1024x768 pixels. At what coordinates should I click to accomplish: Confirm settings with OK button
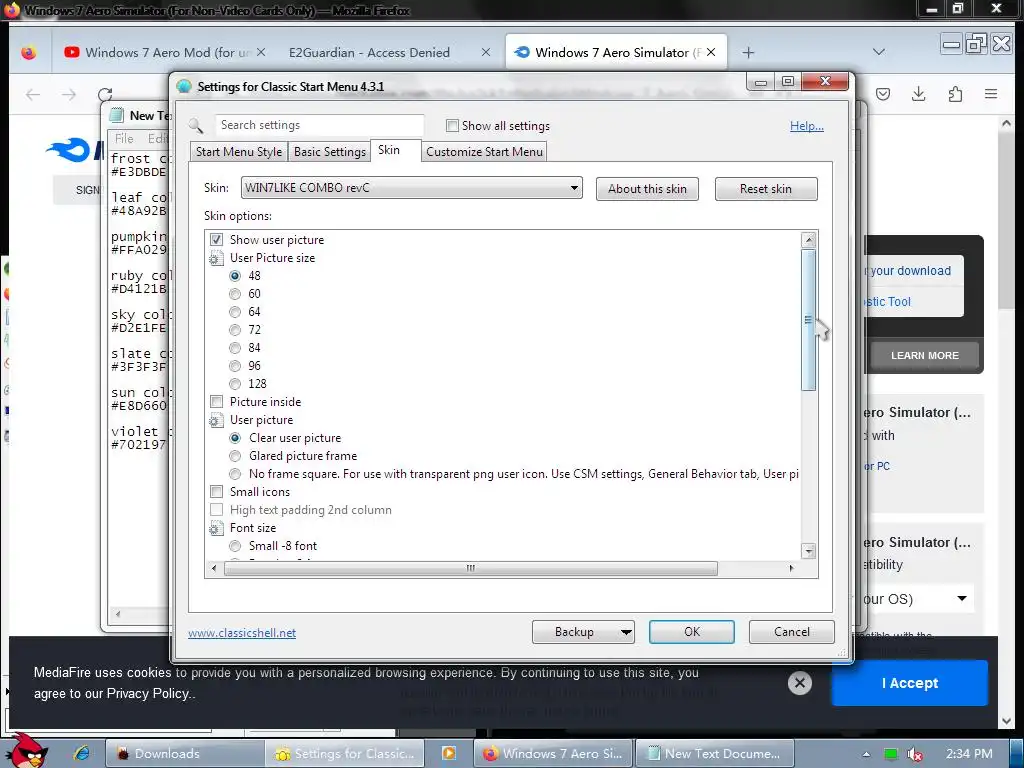(x=692, y=632)
